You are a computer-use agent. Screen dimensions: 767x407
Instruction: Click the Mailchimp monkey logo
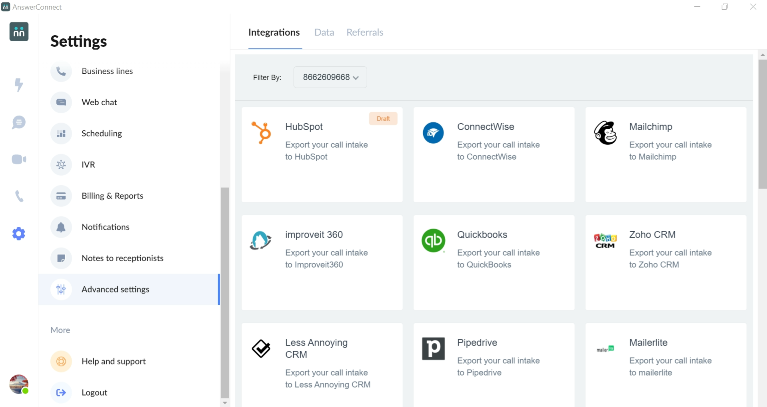click(x=606, y=133)
